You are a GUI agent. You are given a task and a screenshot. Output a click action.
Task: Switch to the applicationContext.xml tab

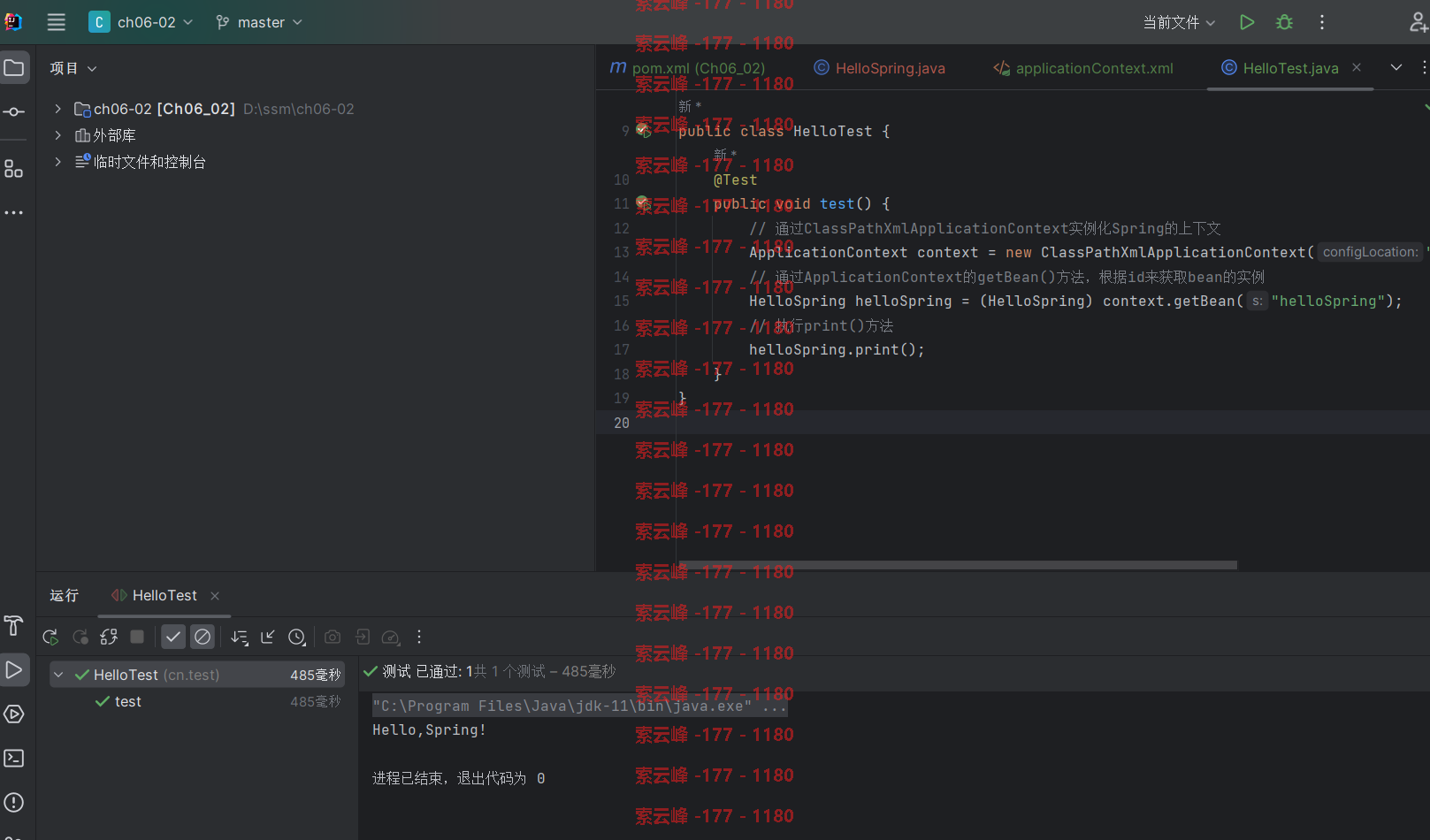click(x=1083, y=68)
